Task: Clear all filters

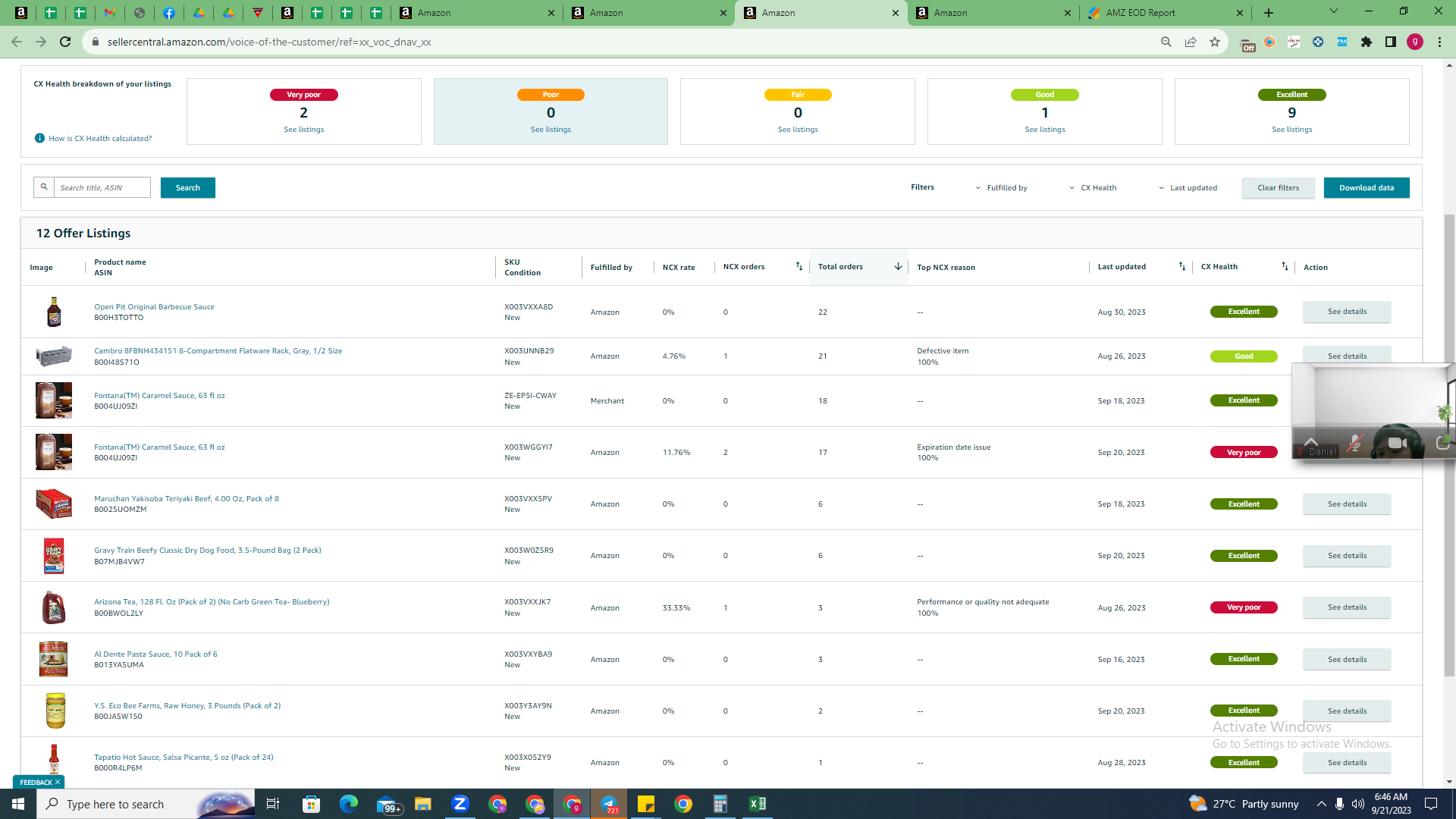Action: click(x=1279, y=188)
